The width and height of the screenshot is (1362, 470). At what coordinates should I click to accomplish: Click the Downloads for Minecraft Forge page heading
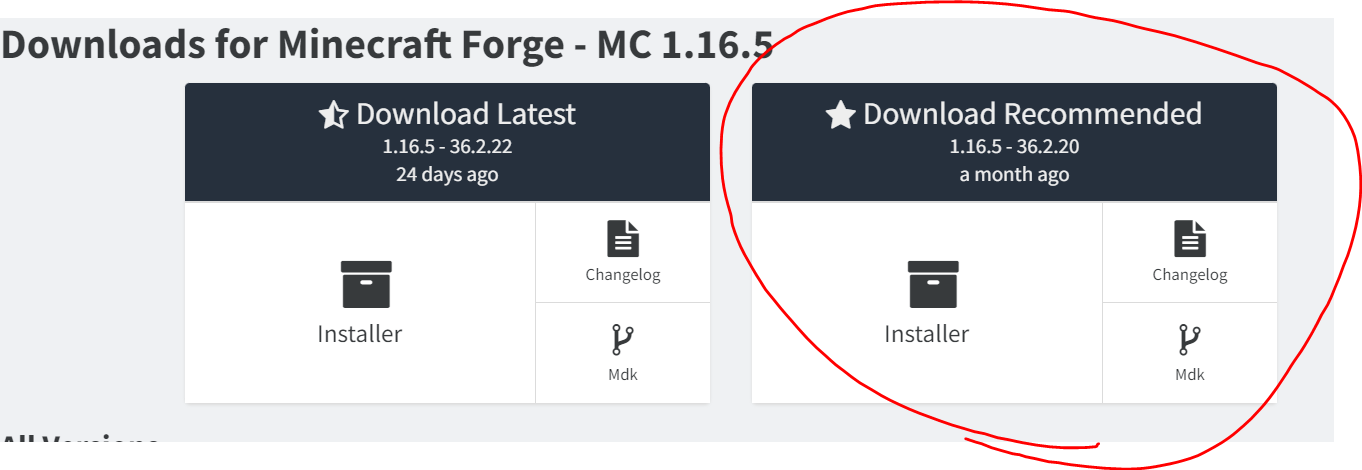(x=387, y=45)
